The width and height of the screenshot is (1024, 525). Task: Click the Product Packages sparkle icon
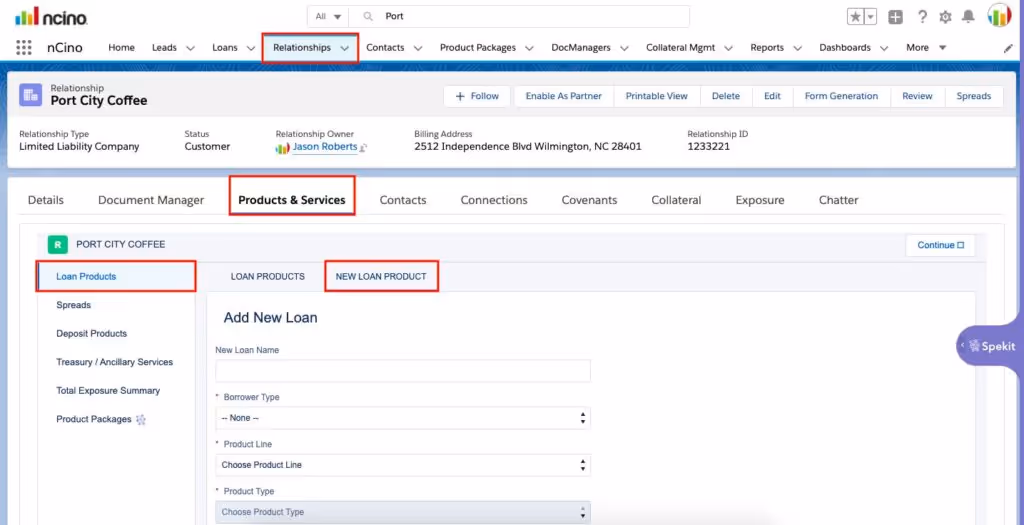140,420
